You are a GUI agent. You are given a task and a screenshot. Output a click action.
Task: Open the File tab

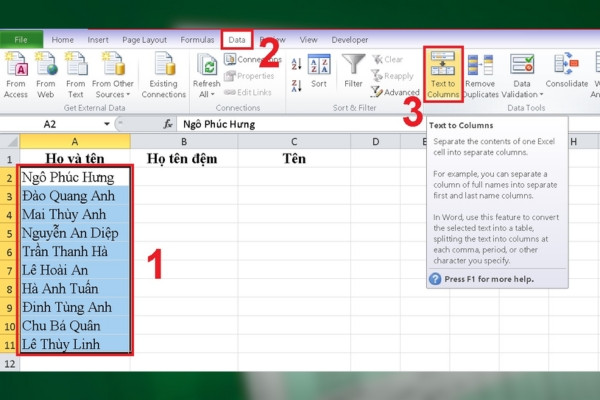point(21,39)
